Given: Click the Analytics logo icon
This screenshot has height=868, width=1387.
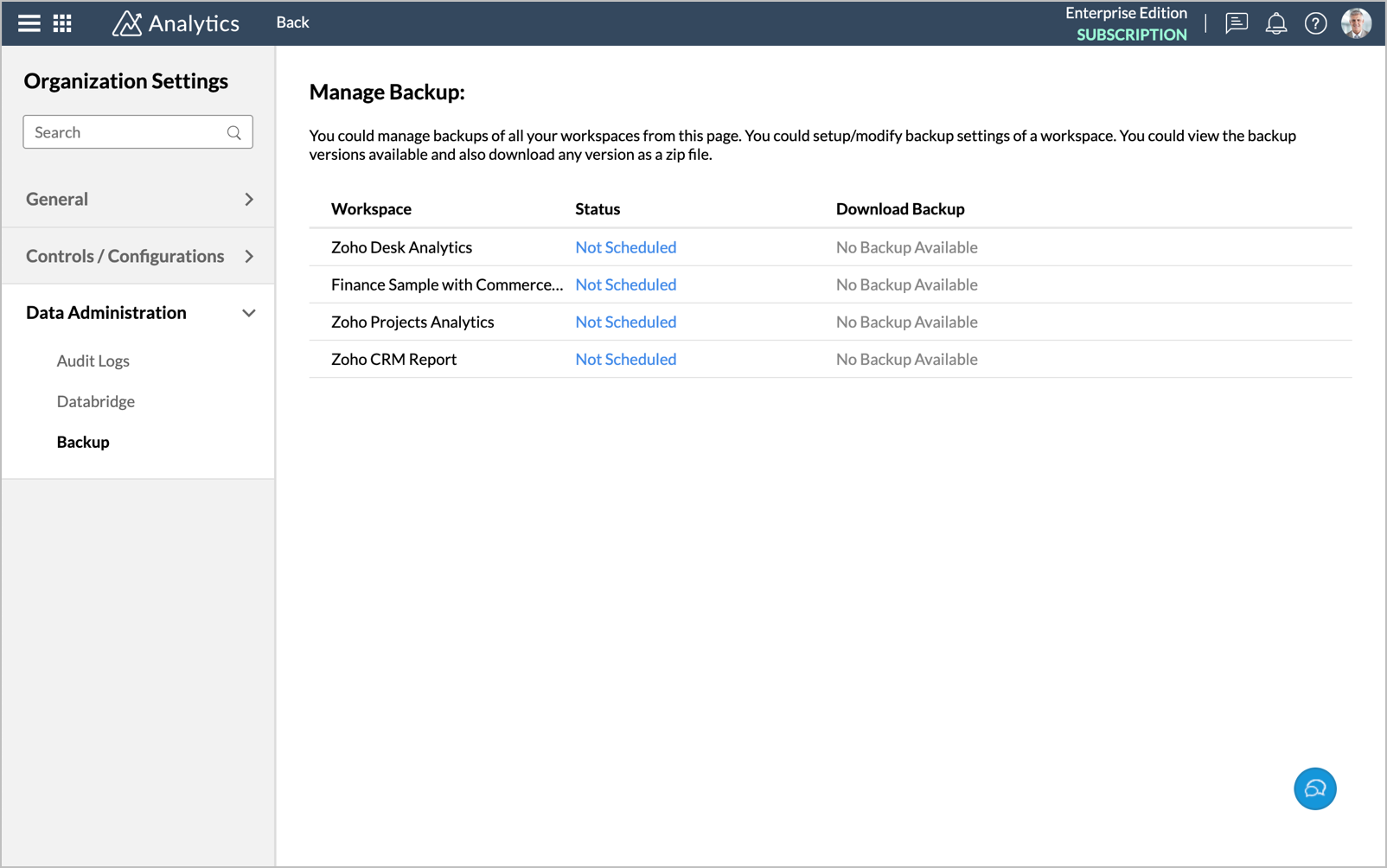Looking at the screenshot, I should click(126, 23).
